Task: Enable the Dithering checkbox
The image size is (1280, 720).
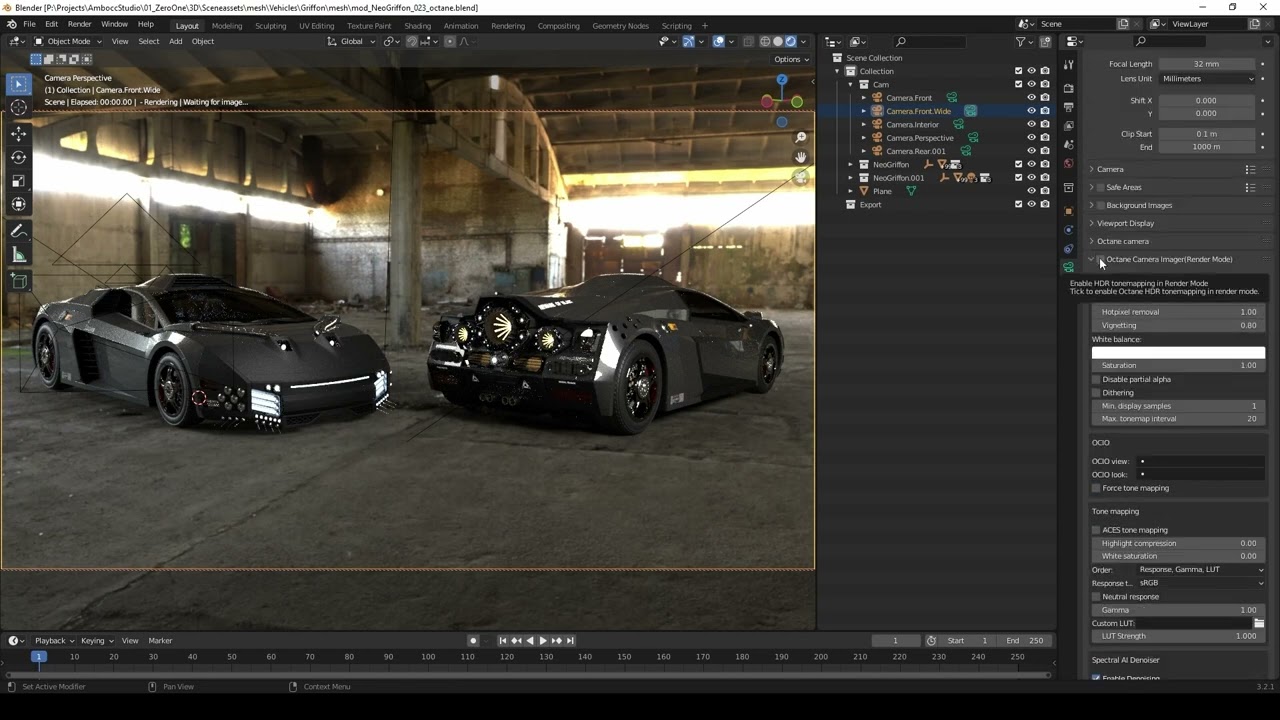Action: click(1096, 393)
